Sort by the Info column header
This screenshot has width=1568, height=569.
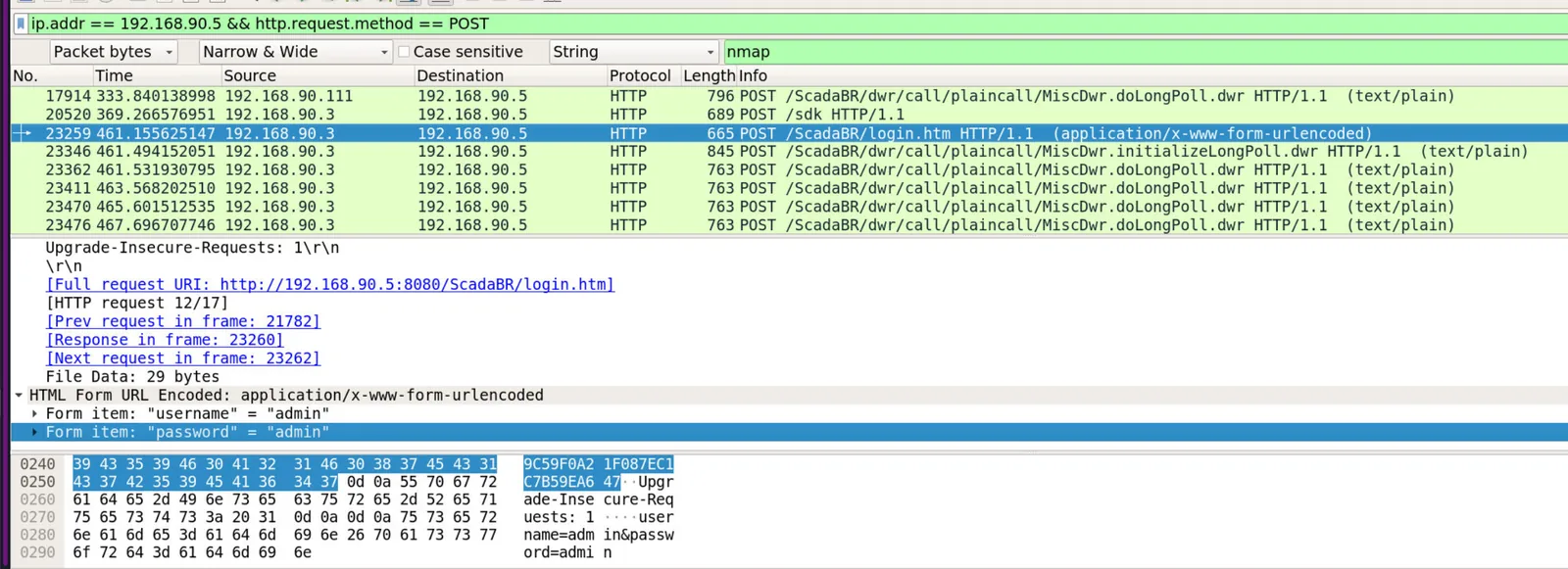(753, 75)
